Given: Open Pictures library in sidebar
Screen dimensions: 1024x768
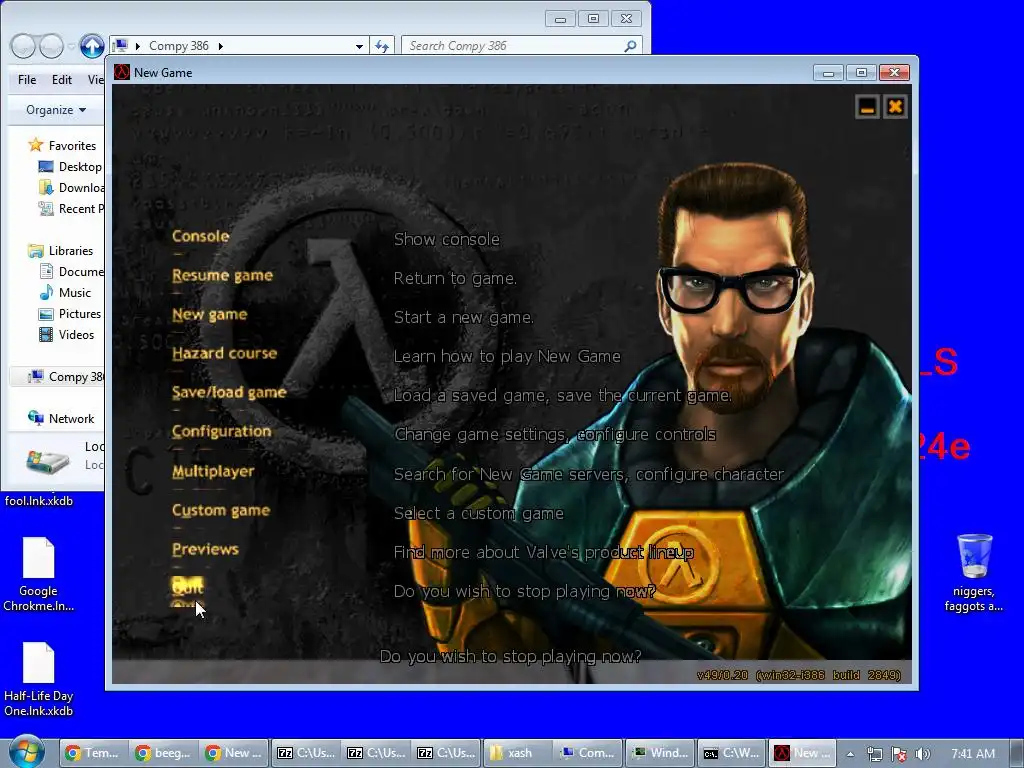Looking at the screenshot, I should 71,313.
